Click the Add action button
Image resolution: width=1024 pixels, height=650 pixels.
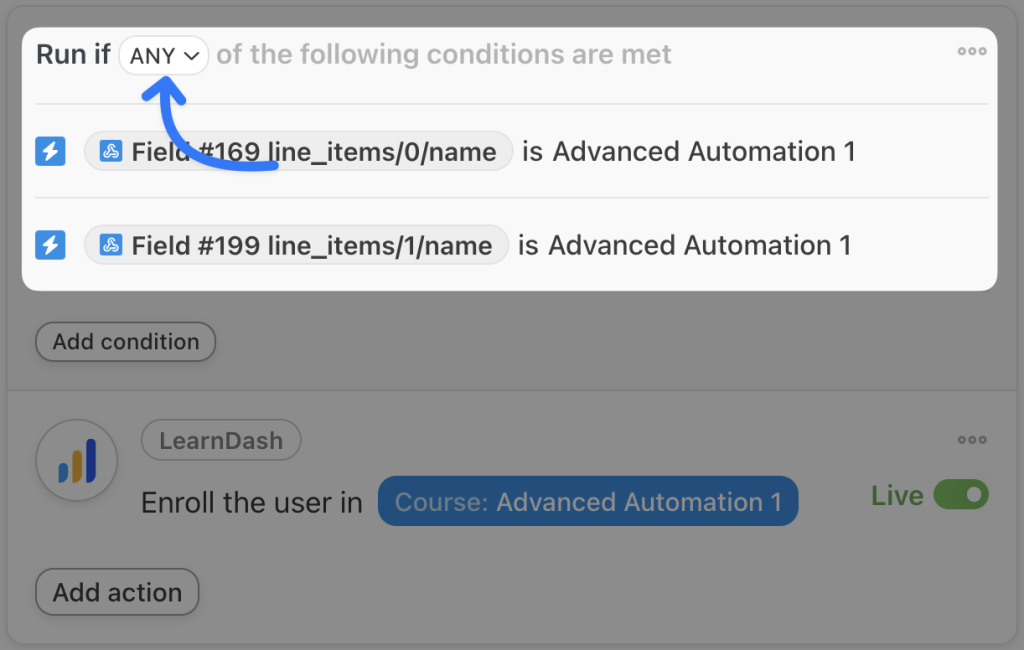(x=117, y=592)
